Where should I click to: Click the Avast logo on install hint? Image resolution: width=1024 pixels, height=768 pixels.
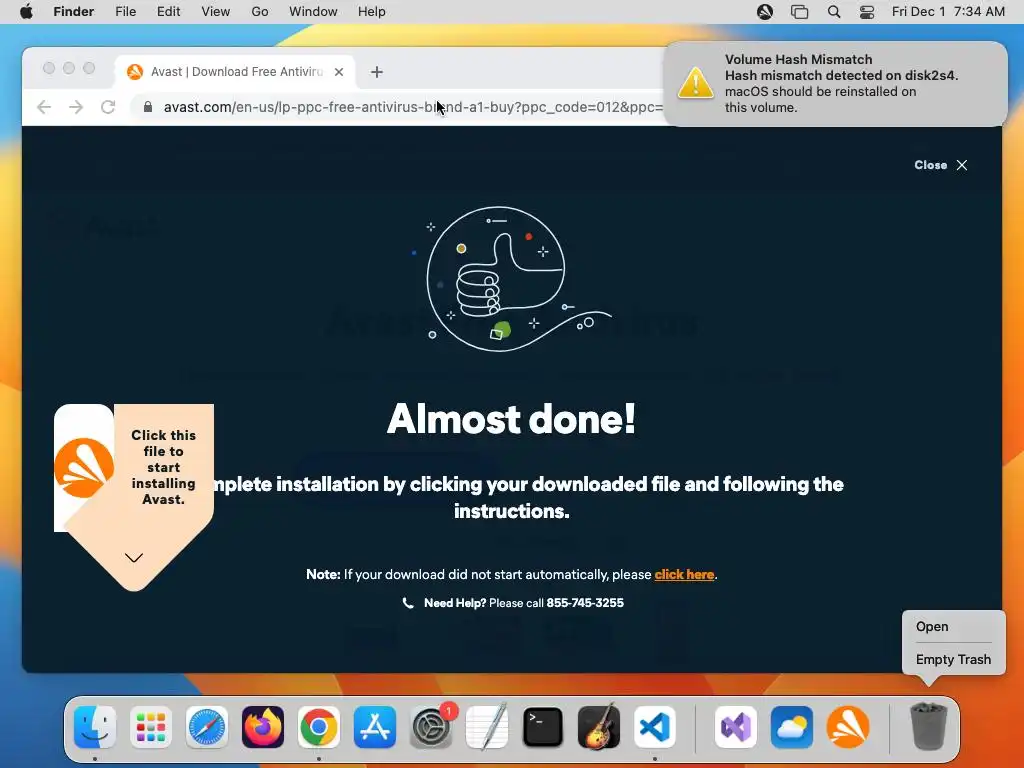tap(84, 468)
